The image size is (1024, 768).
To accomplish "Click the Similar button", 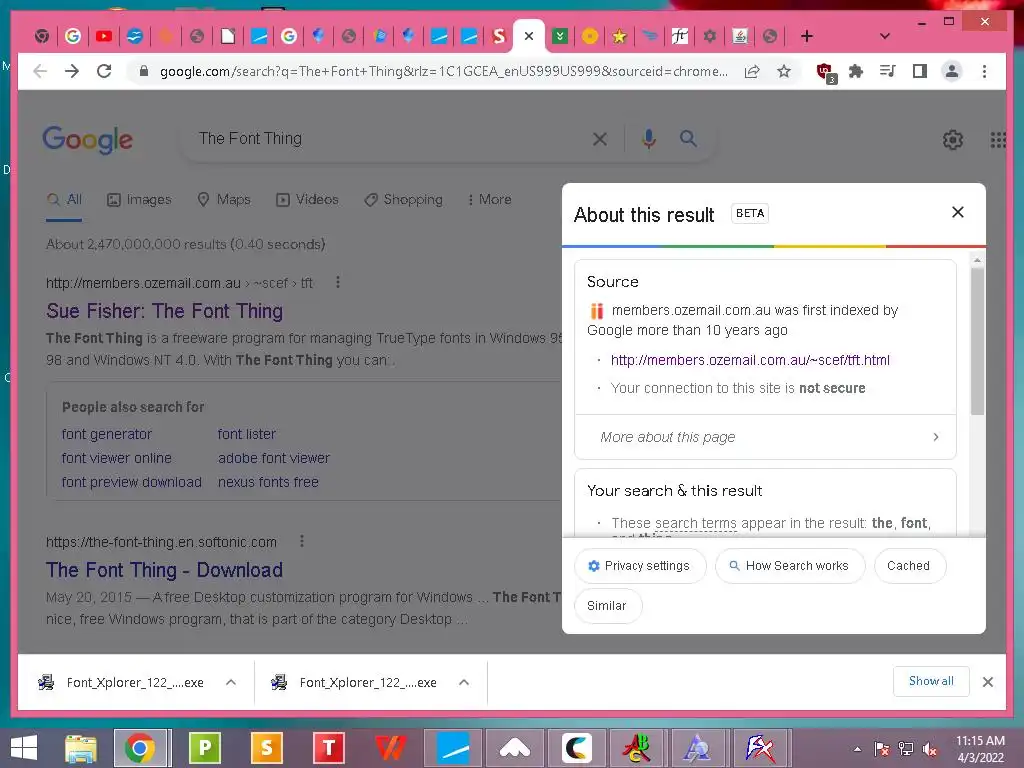I will click(x=607, y=606).
